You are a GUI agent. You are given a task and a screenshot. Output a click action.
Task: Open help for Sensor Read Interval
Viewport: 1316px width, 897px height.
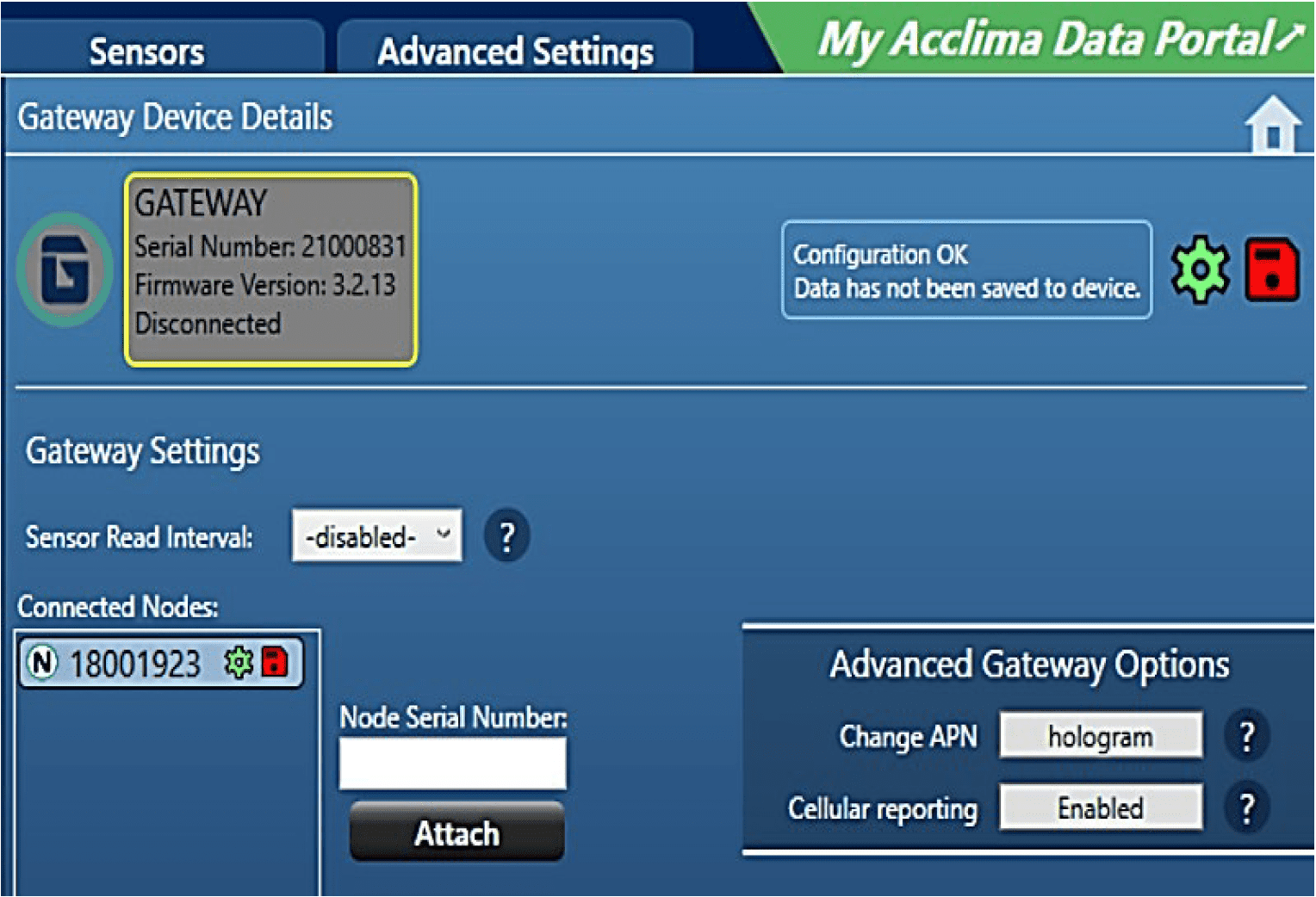click(x=506, y=535)
